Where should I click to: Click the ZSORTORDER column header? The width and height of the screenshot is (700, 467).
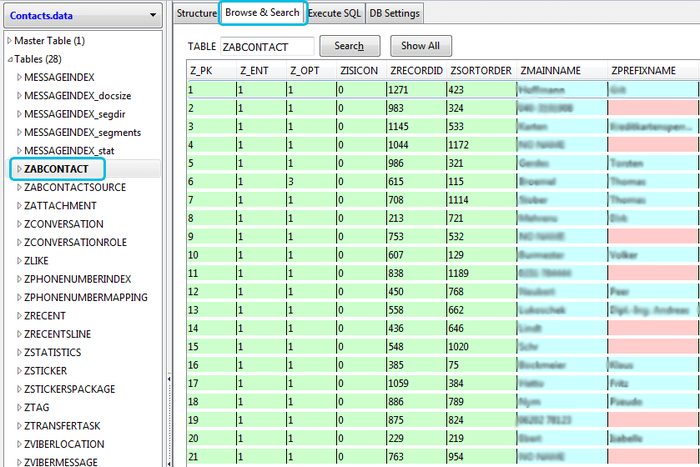coord(481,71)
